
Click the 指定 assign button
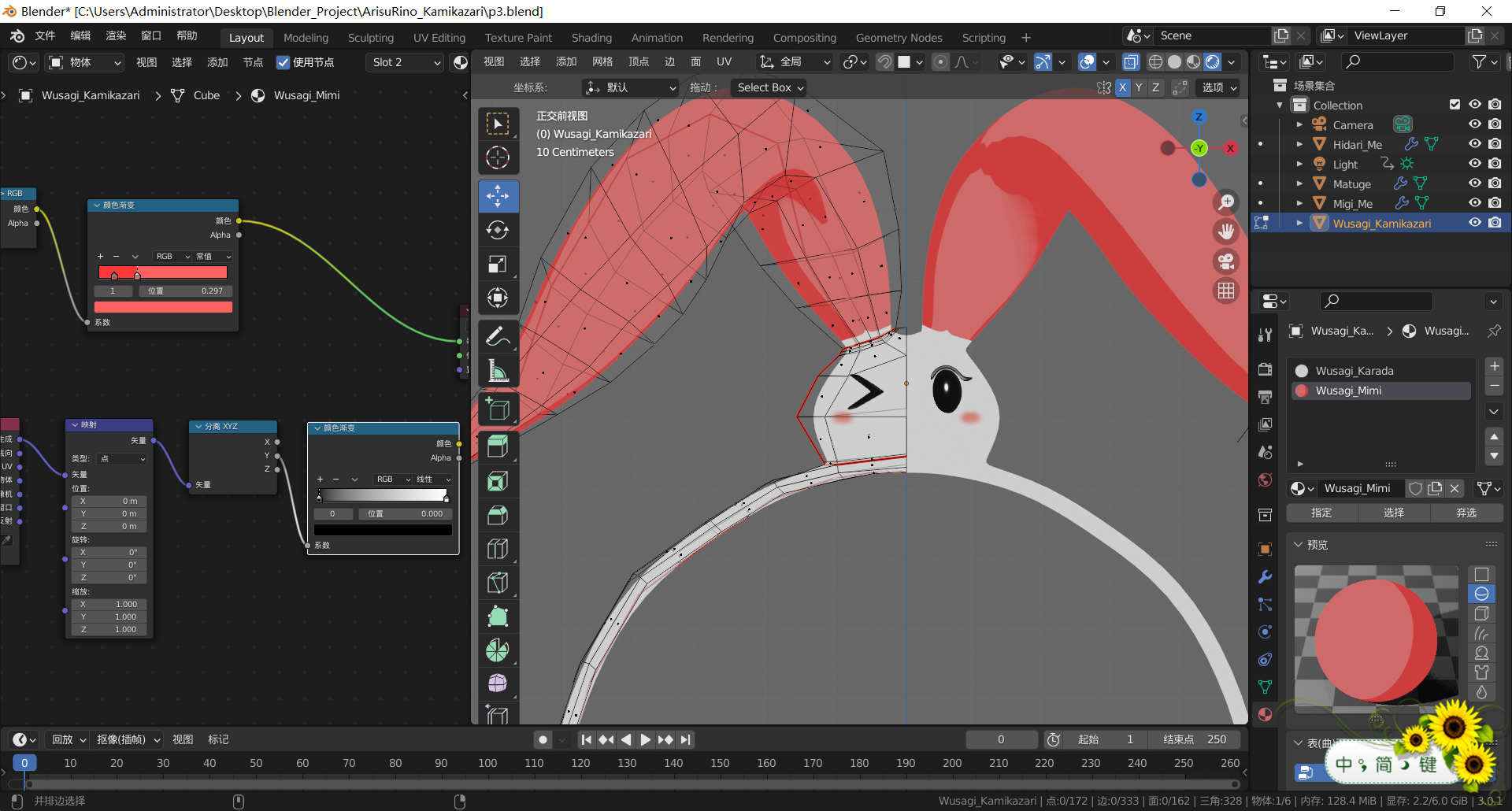[1321, 513]
